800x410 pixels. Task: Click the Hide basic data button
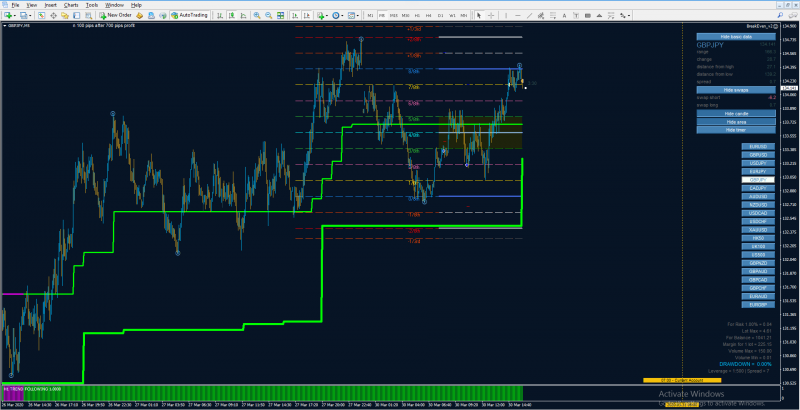coord(736,37)
